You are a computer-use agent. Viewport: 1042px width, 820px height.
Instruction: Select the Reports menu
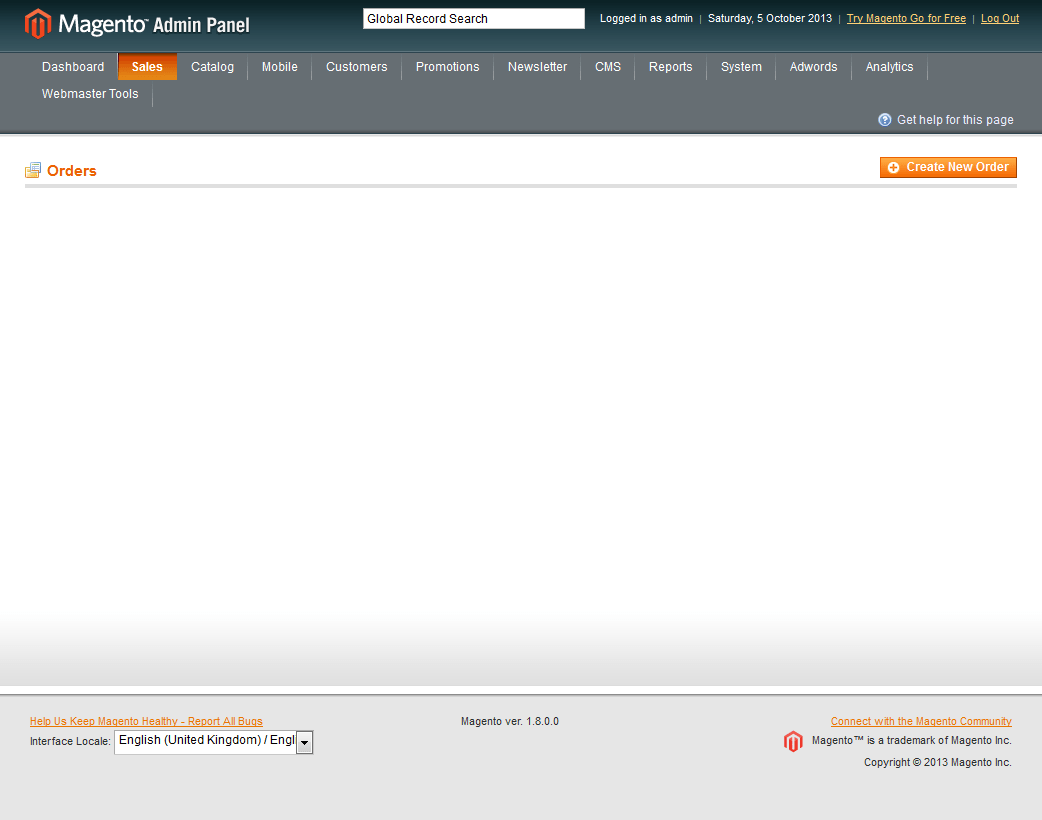click(x=670, y=67)
